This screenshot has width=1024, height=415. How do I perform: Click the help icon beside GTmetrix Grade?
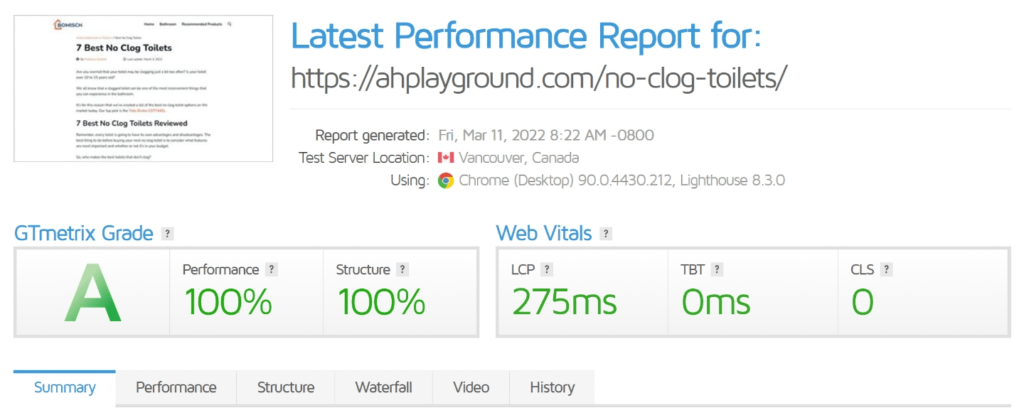point(168,234)
